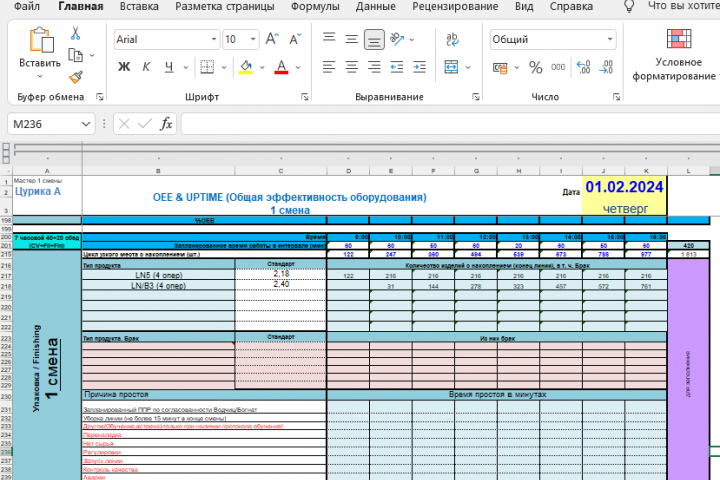Image resolution: width=720 pixels, height=480 pixels.
Task: Select cell LN/B3 (4 опер)
Action: (158, 286)
